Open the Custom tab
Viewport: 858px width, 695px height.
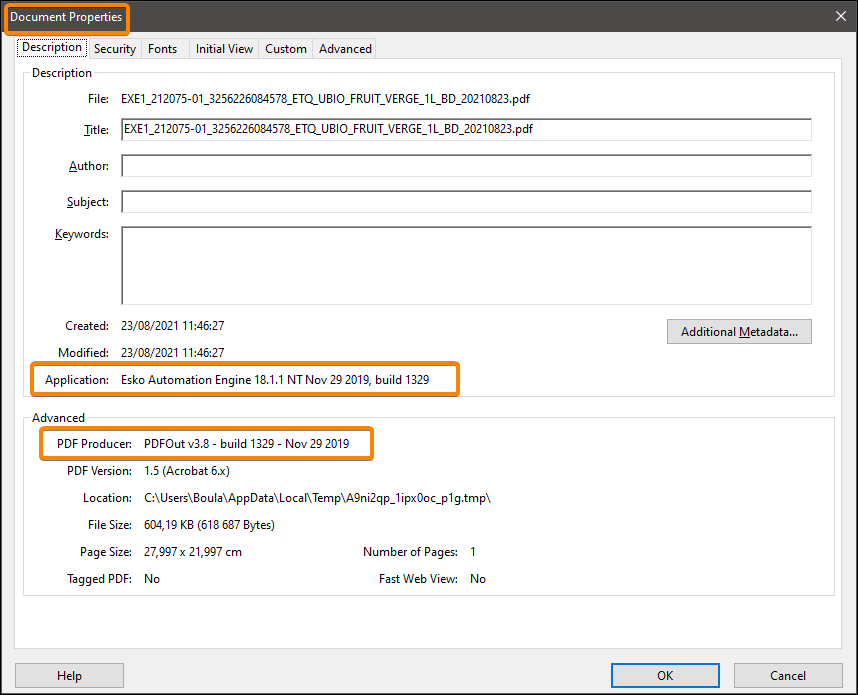[x=285, y=48]
